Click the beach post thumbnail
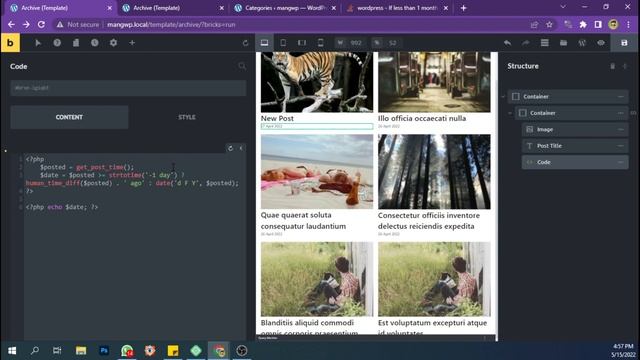The image size is (640, 360). point(317,171)
